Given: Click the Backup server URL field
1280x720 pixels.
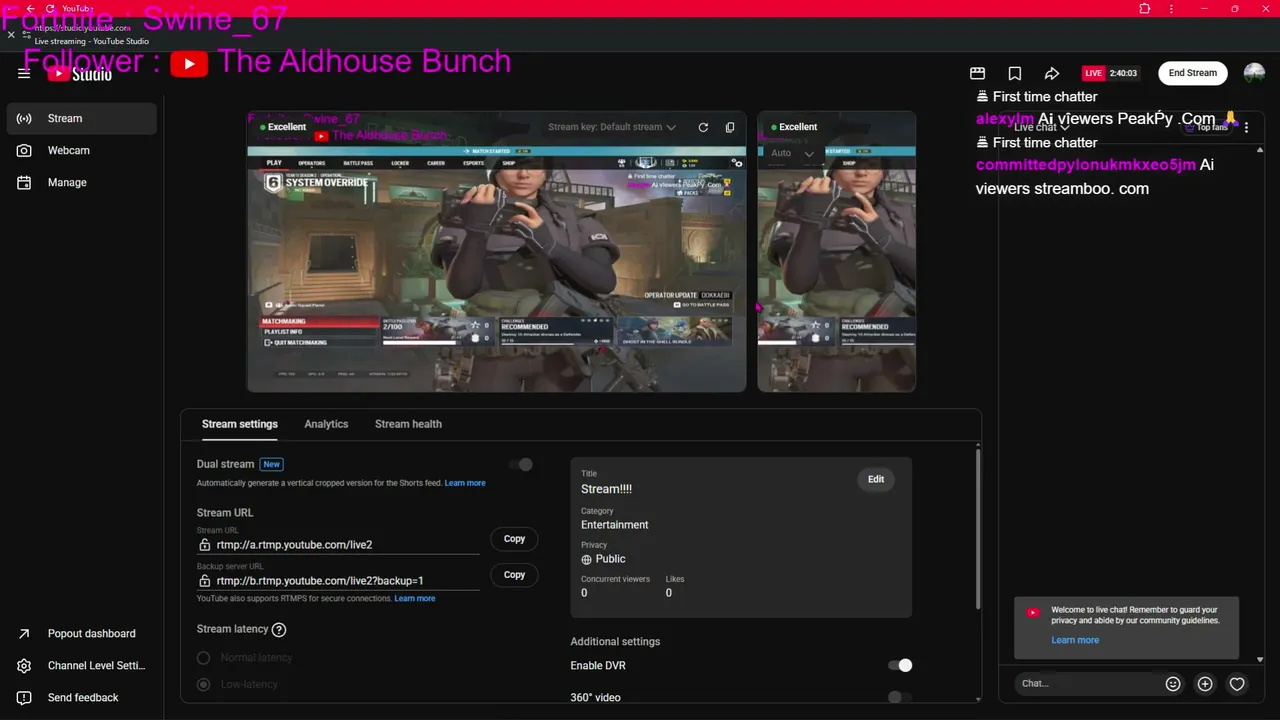Looking at the screenshot, I should 338,581.
